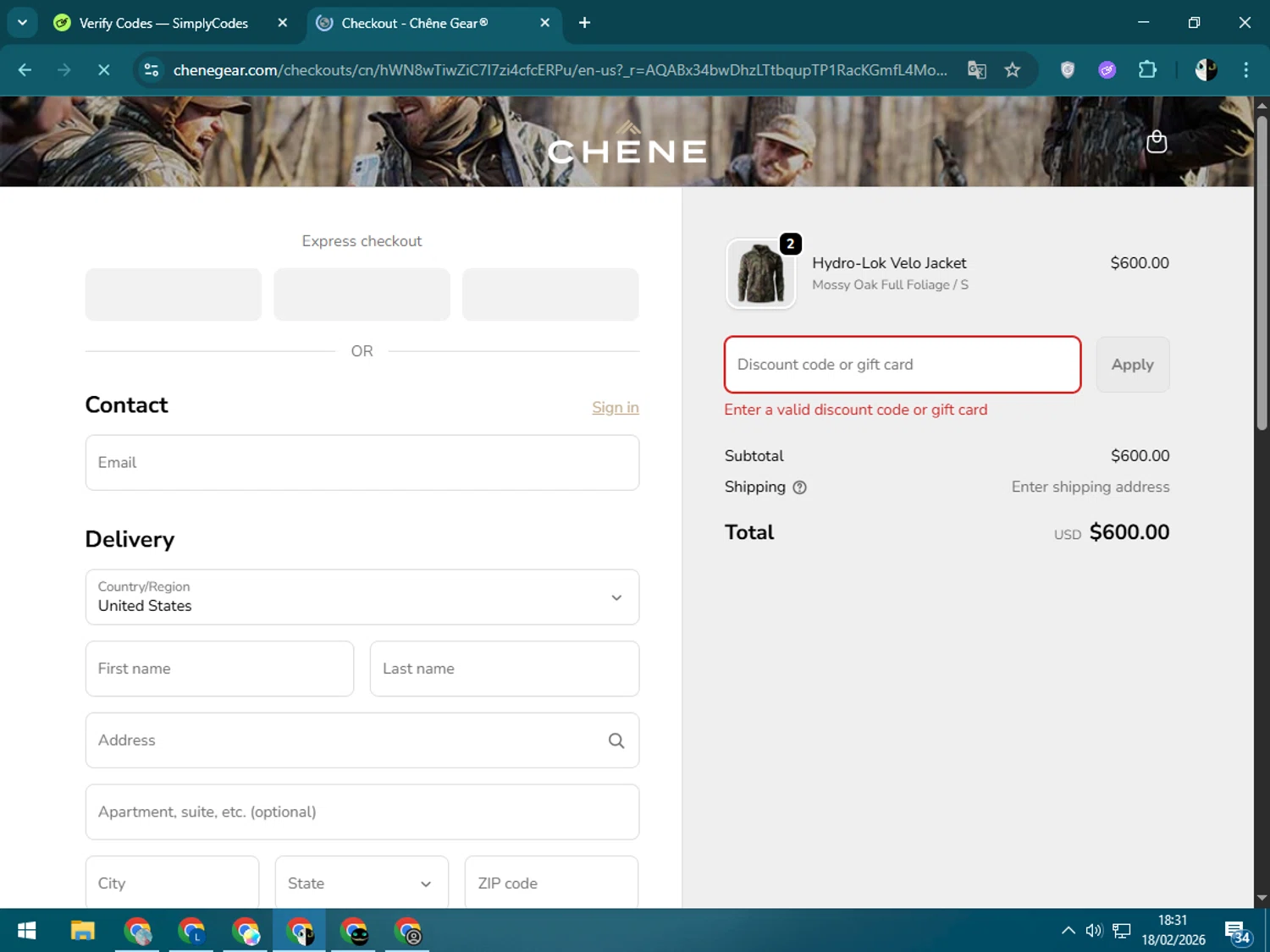Screen dimensions: 1270x952
Task: Switch to Verify Codes — SimplyCodes tab
Action: click(163, 23)
